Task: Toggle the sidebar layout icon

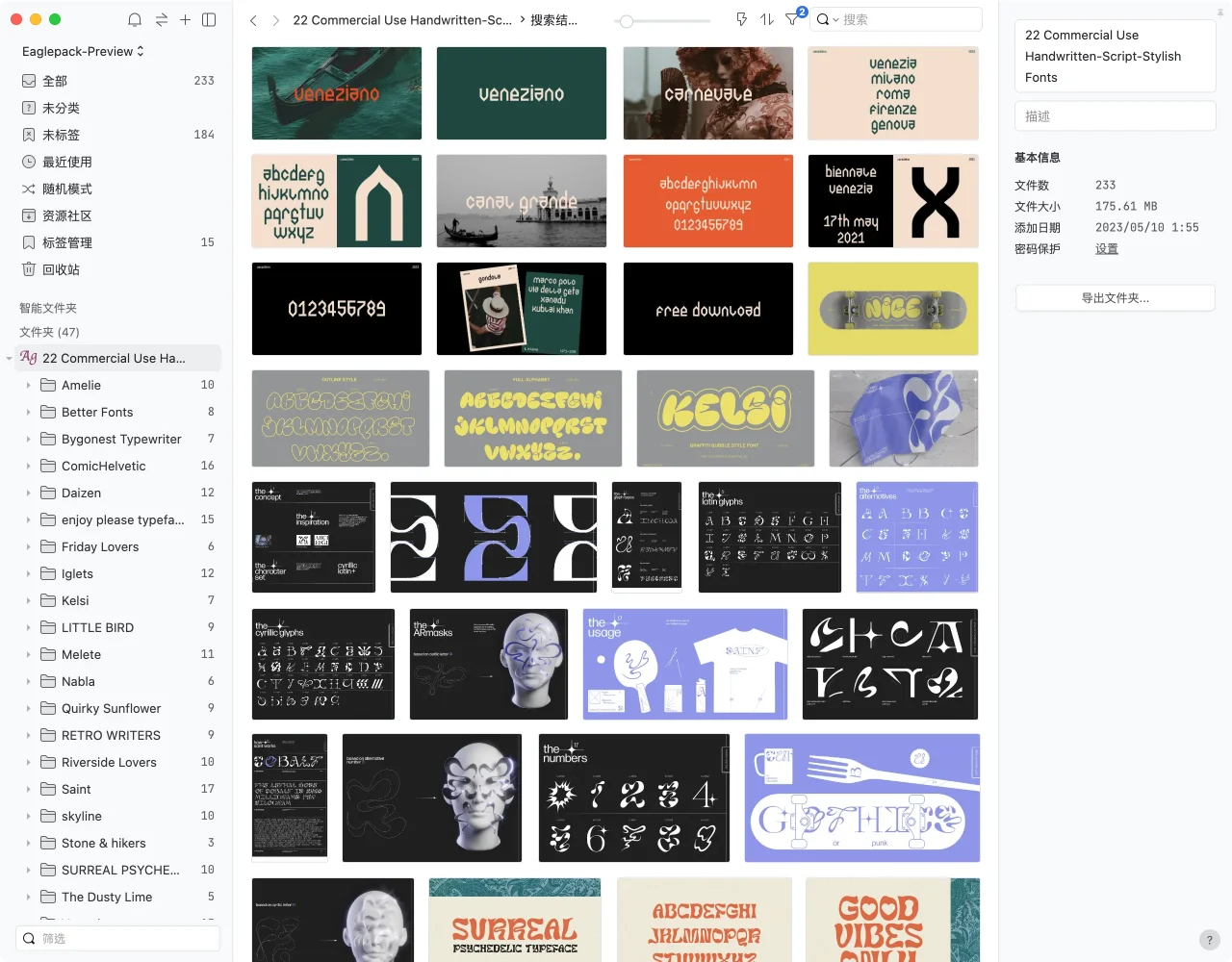Action: point(209,20)
